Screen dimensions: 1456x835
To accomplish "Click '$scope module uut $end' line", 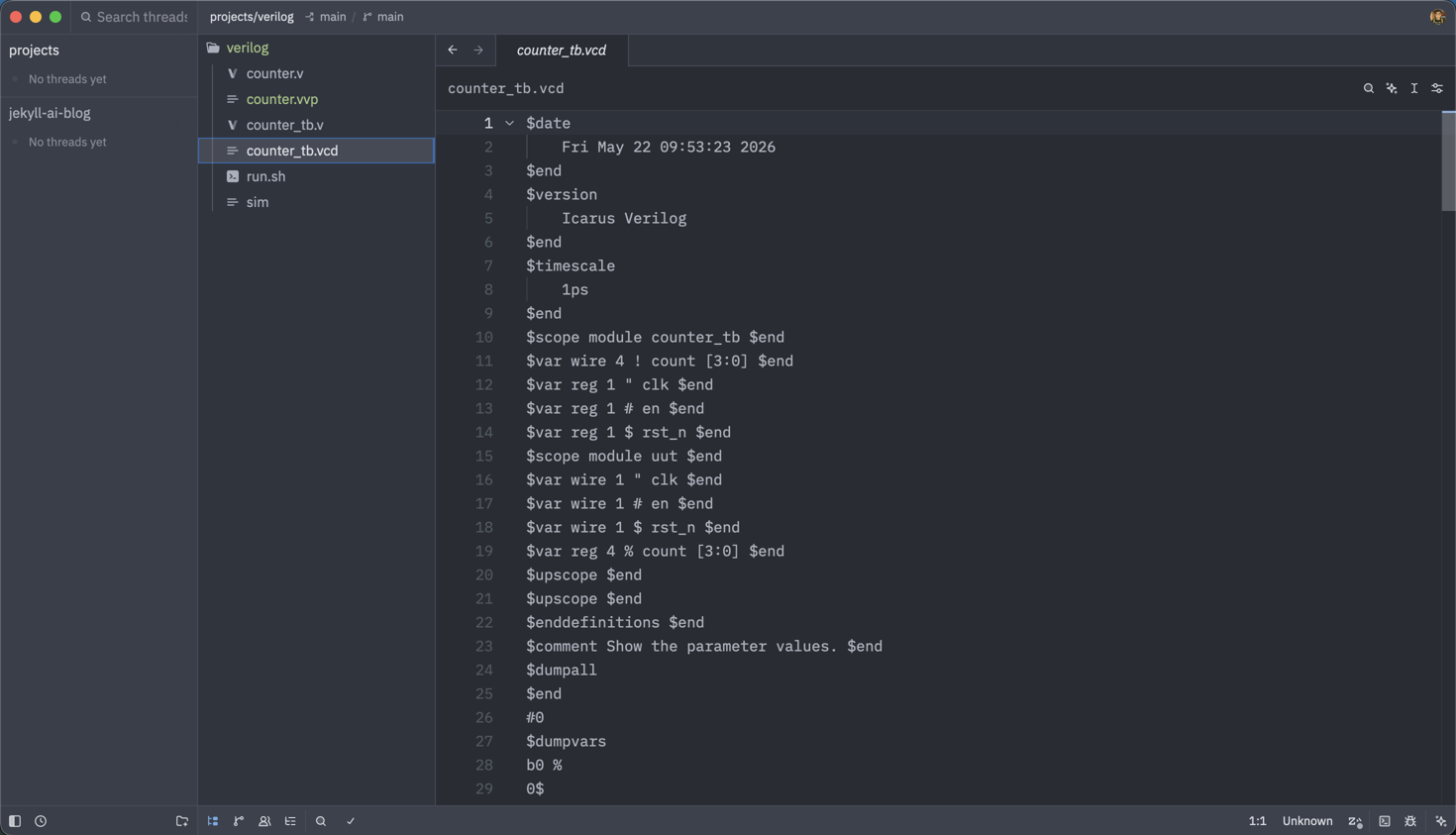I will (x=624, y=457).
